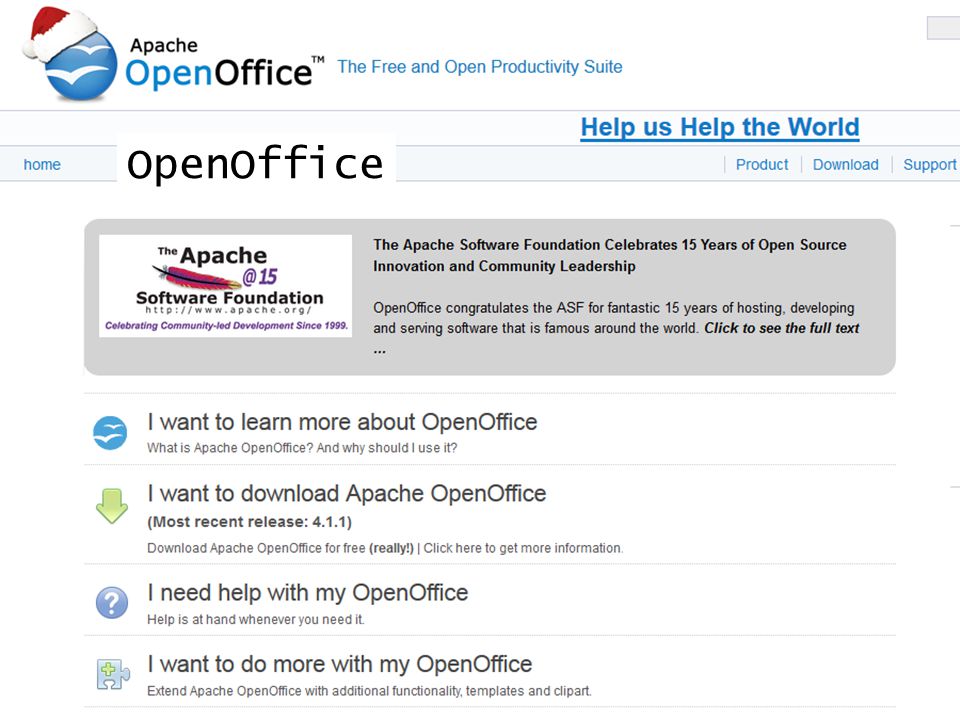Open the Apache @15 Software Foundation banner image
Image resolution: width=960 pixels, height=720 pixels.
click(x=225, y=286)
